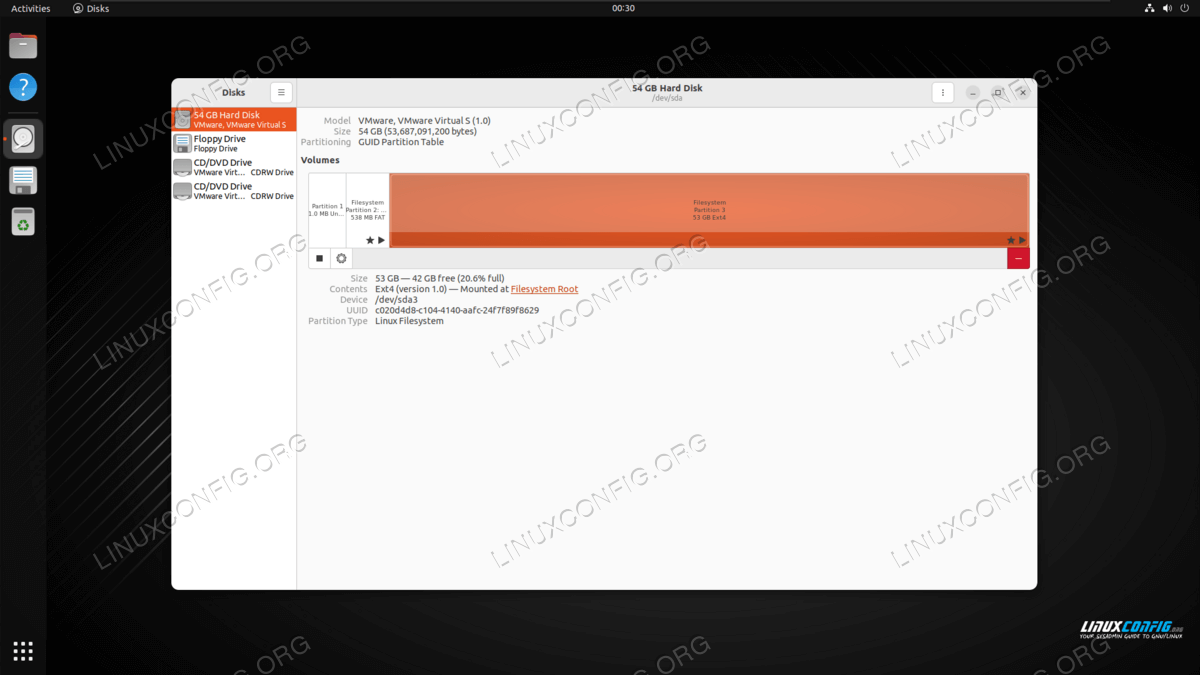Click the model text 'VMware, VMware Virtual S (1.0)'

tap(424, 121)
